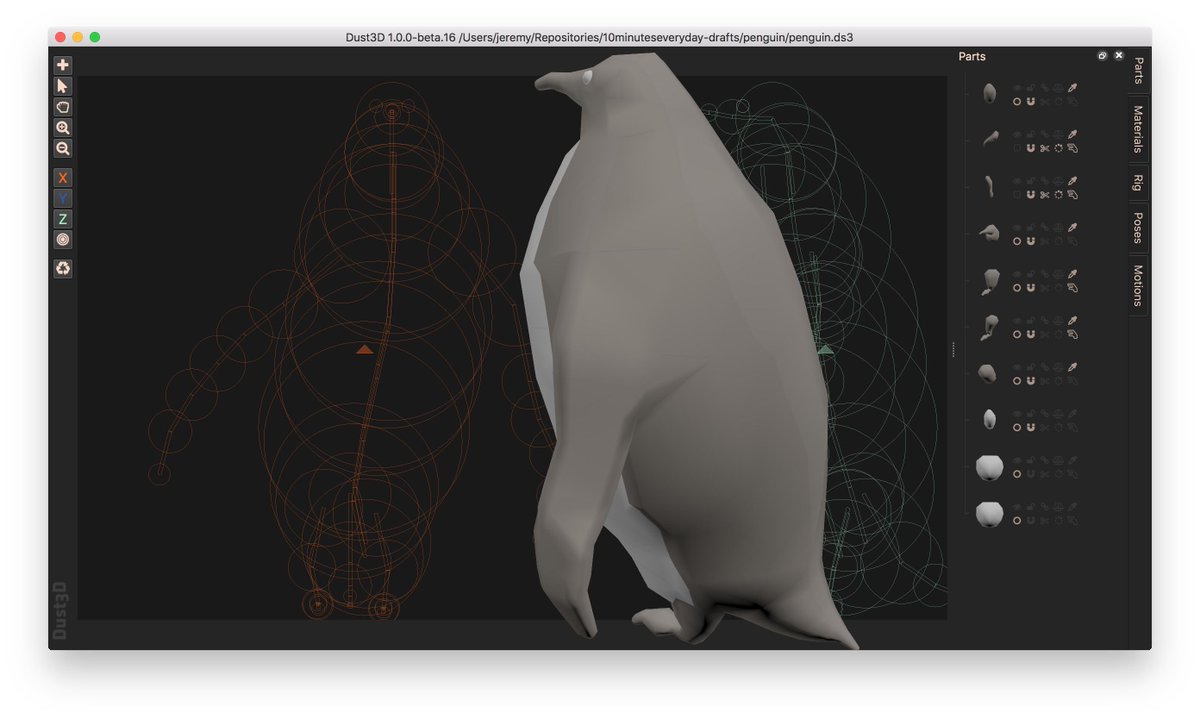1200x719 pixels.
Task: Toggle eye visibility on fifth part row
Action: (x=1017, y=274)
